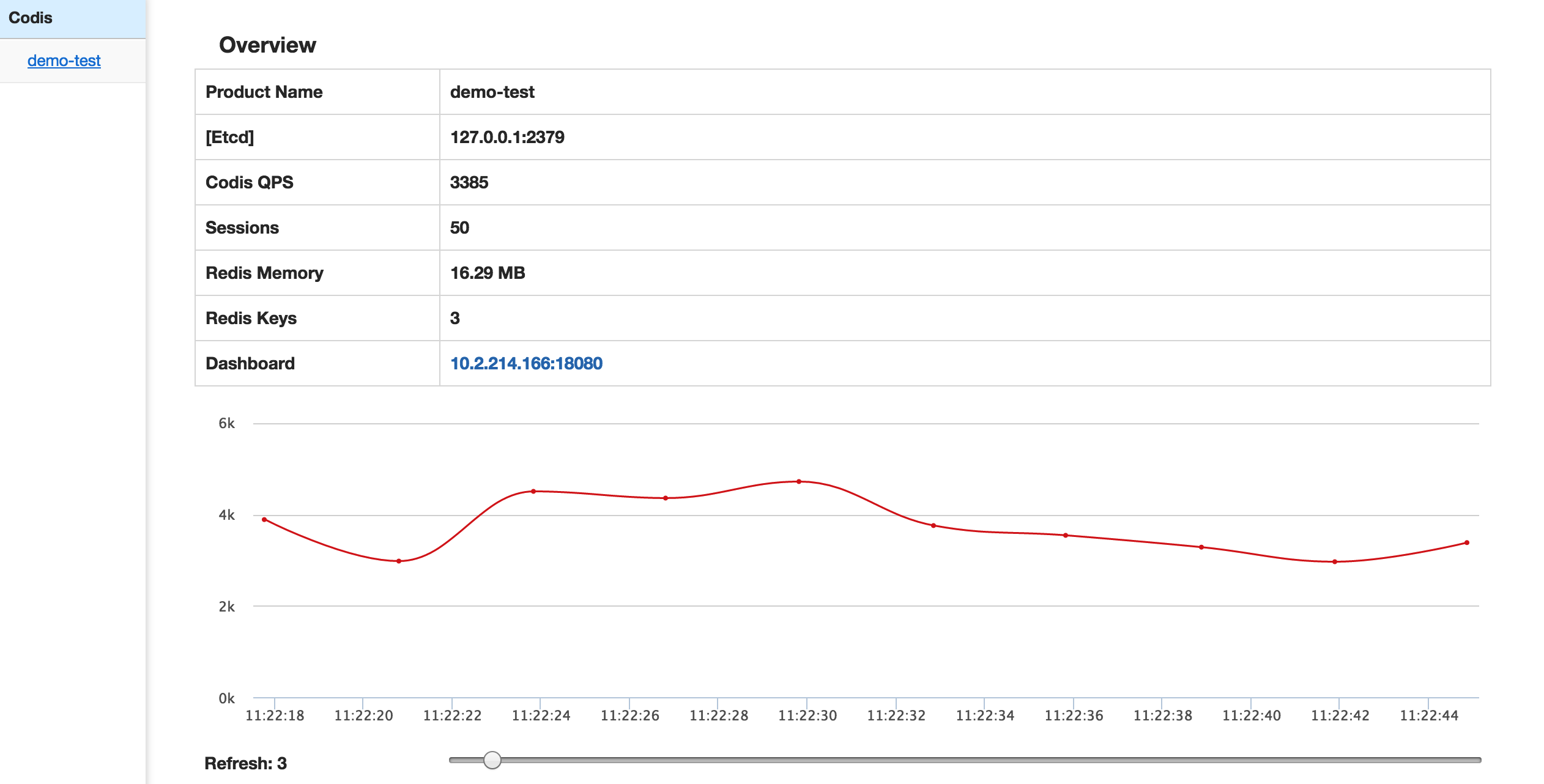Click the last data point on the chart

point(1467,543)
